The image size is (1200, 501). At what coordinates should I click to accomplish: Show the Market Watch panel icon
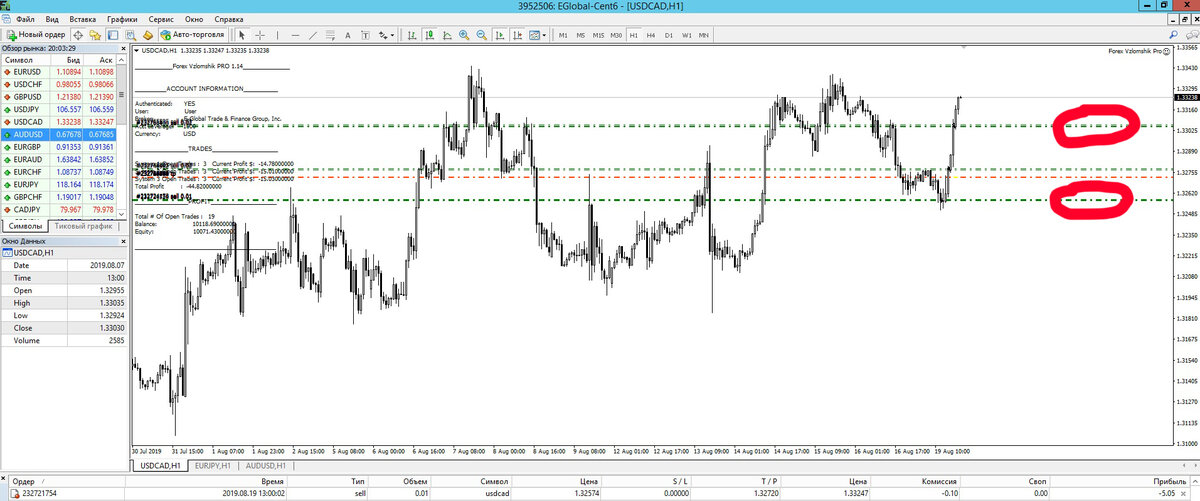[x=78, y=35]
